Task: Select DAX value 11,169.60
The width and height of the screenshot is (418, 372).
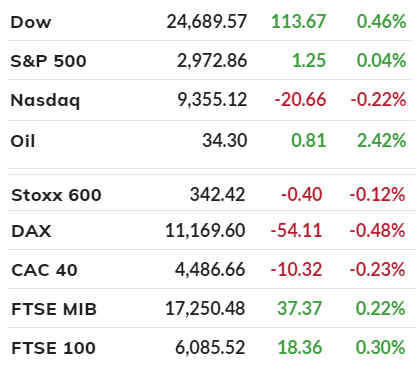Action: click(205, 231)
